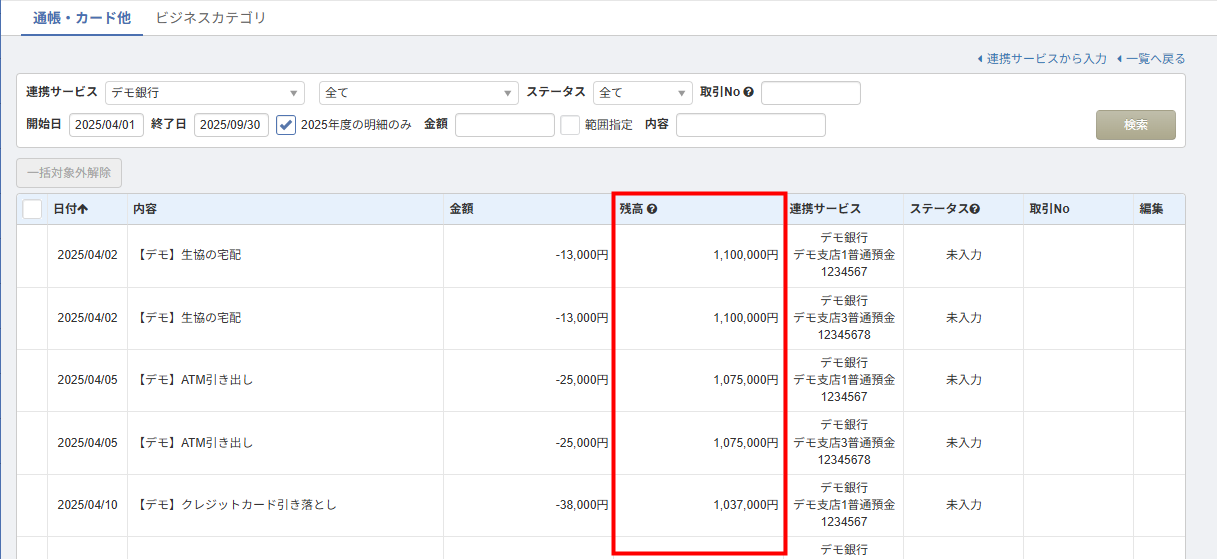Open ステータス filter dropdown
This screenshot has width=1217, height=559.
point(642,93)
